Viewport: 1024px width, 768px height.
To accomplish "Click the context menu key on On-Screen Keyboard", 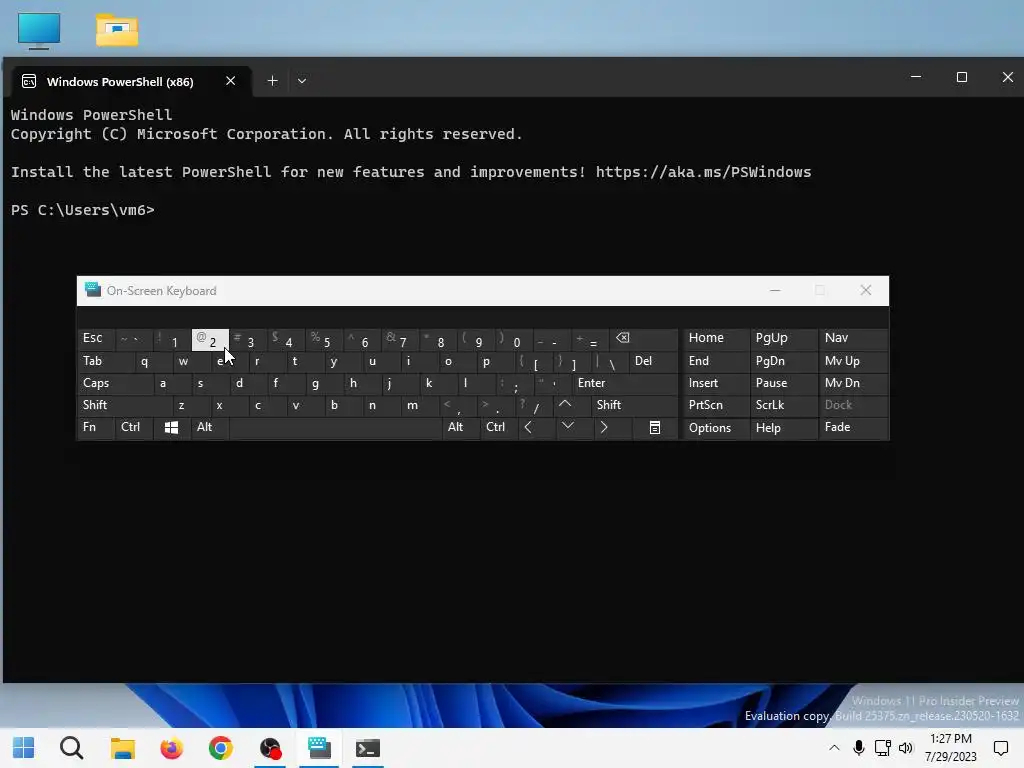I will pyautogui.click(x=655, y=427).
